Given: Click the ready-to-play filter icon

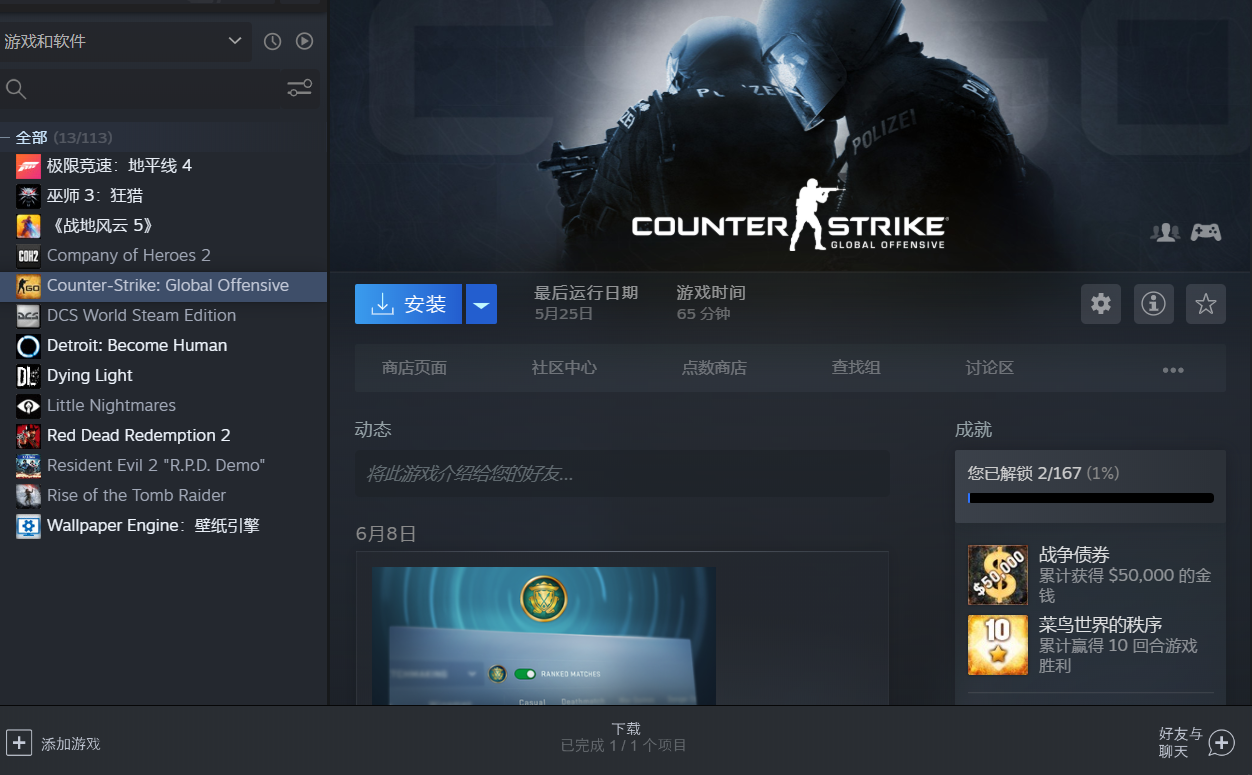Looking at the screenshot, I should tap(305, 41).
